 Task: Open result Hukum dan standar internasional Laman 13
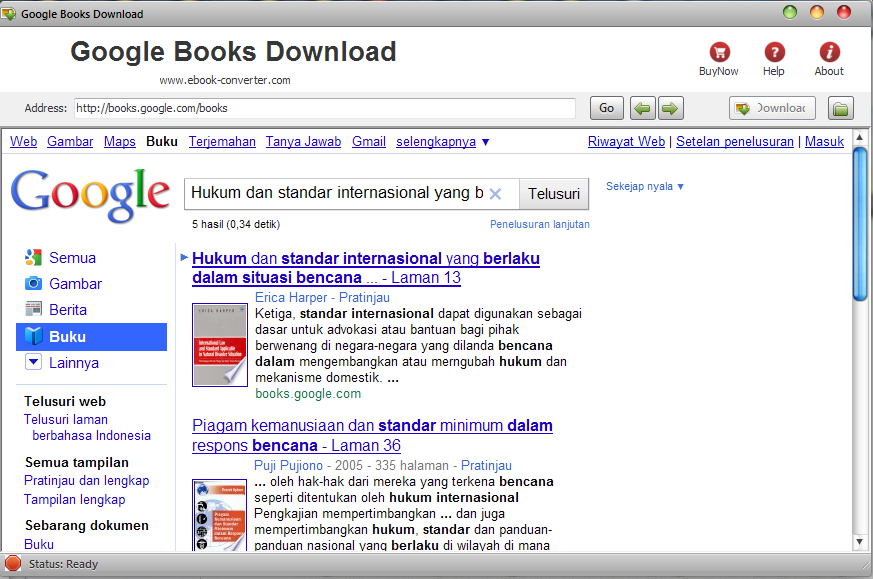[x=366, y=268]
